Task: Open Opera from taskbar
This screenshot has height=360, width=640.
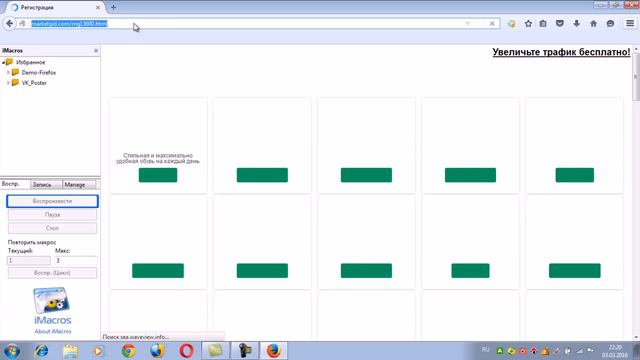Action: [186, 351]
